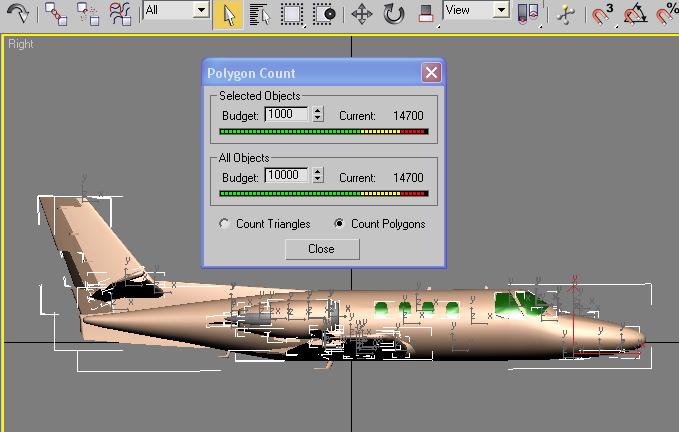The width and height of the screenshot is (679, 432).
Task: Open the Right viewport label menu
Action: [x=20, y=44]
